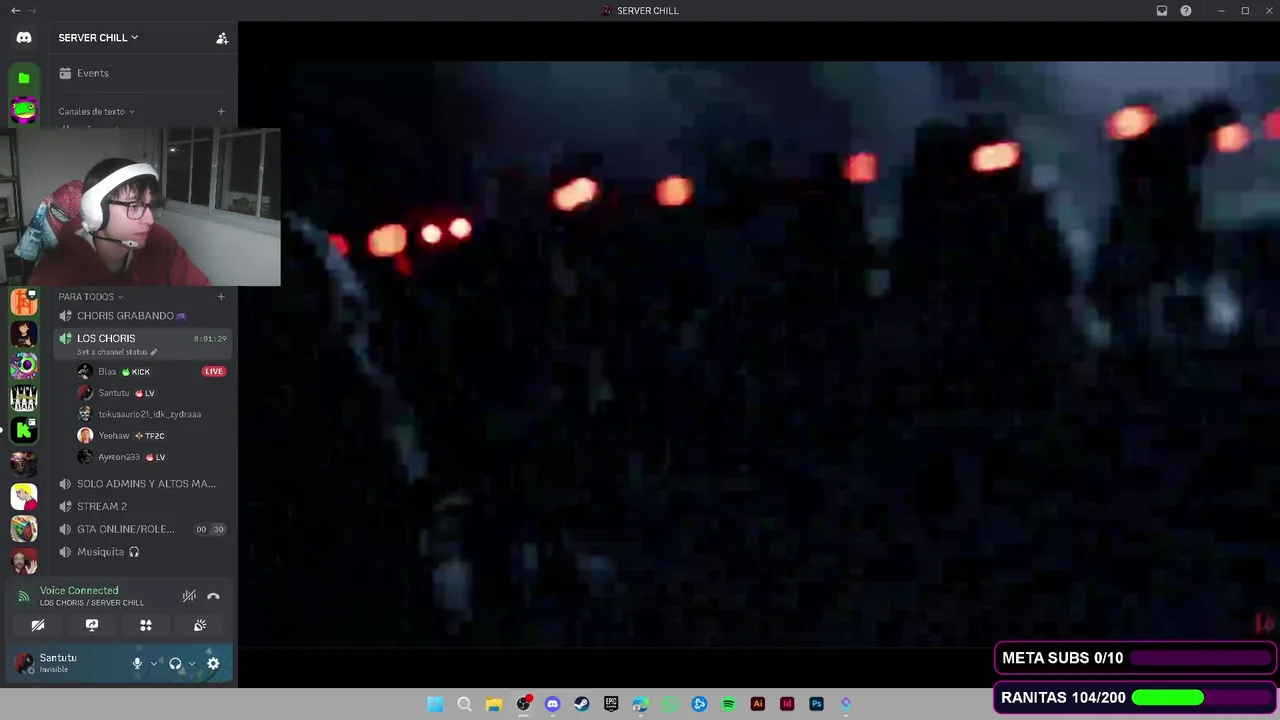
Task: Open OBS Studio from the taskbar
Action: (x=523, y=704)
